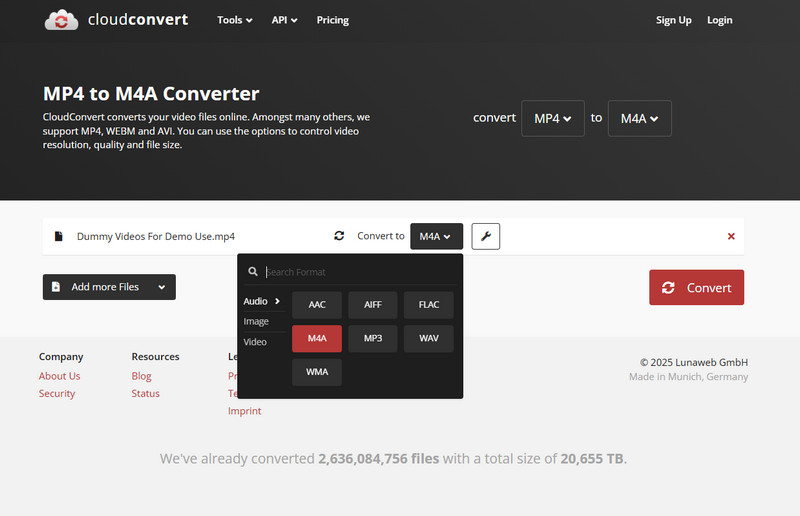Click the CloudConvert cloud logo icon
The image size is (800, 516).
[x=62, y=20]
